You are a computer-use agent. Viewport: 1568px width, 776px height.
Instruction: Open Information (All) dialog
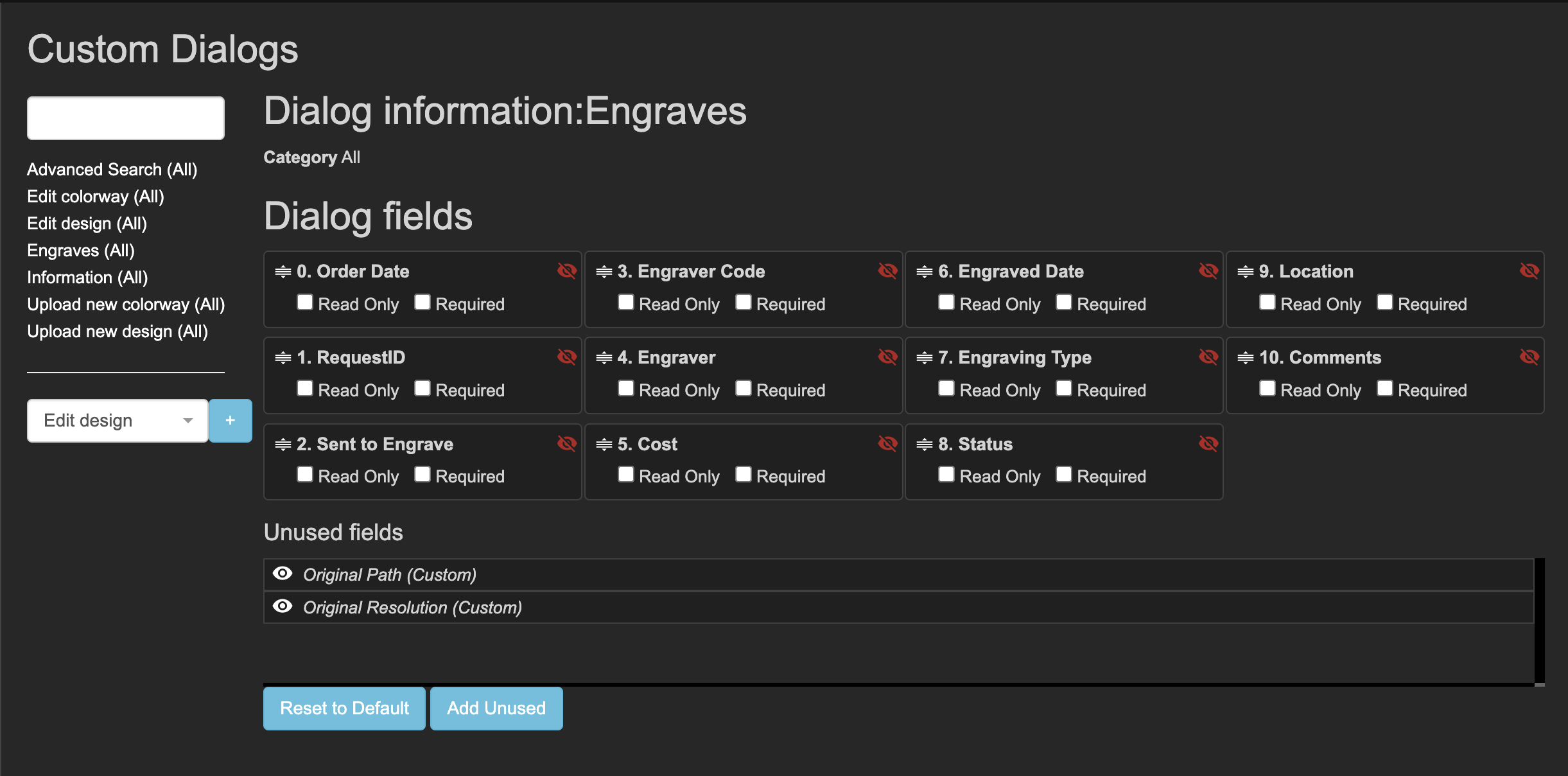point(87,278)
